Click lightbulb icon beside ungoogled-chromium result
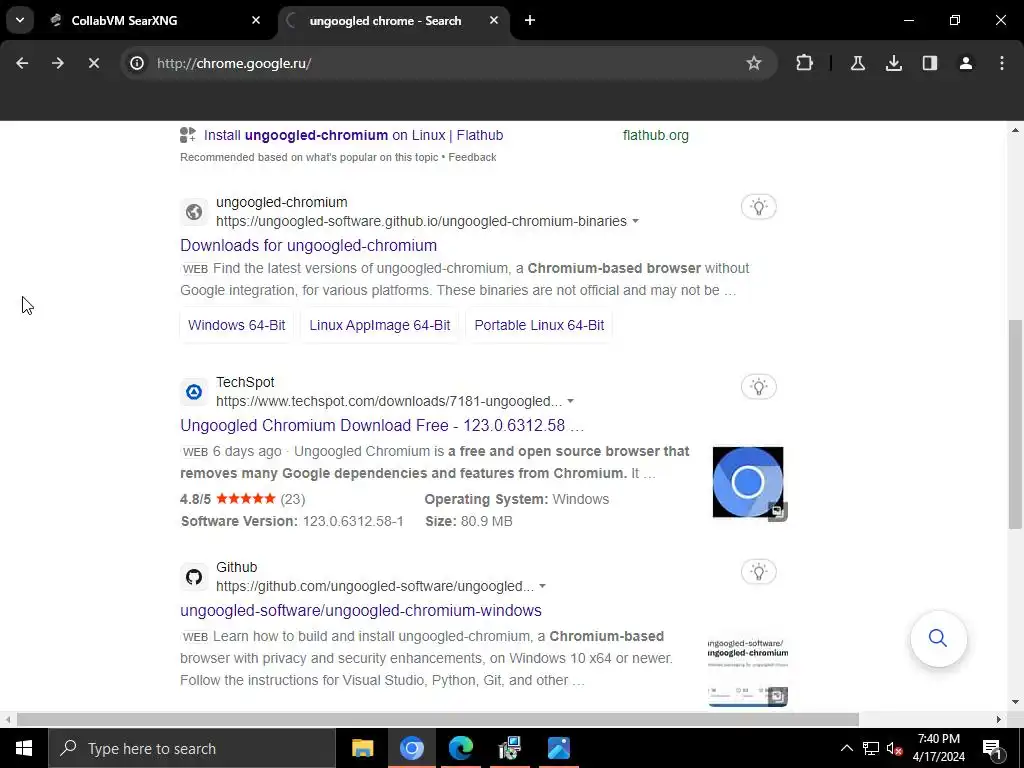Screen dimensions: 1024x768 tap(758, 207)
